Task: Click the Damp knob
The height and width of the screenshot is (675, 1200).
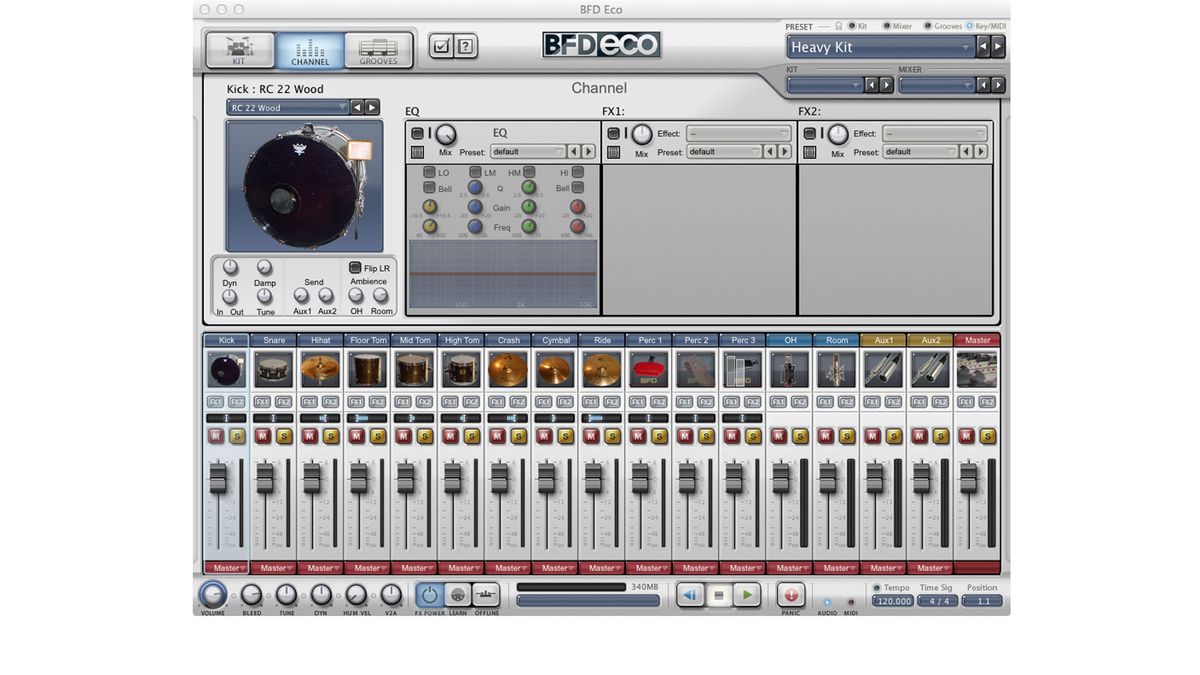Action: [x=264, y=268]
